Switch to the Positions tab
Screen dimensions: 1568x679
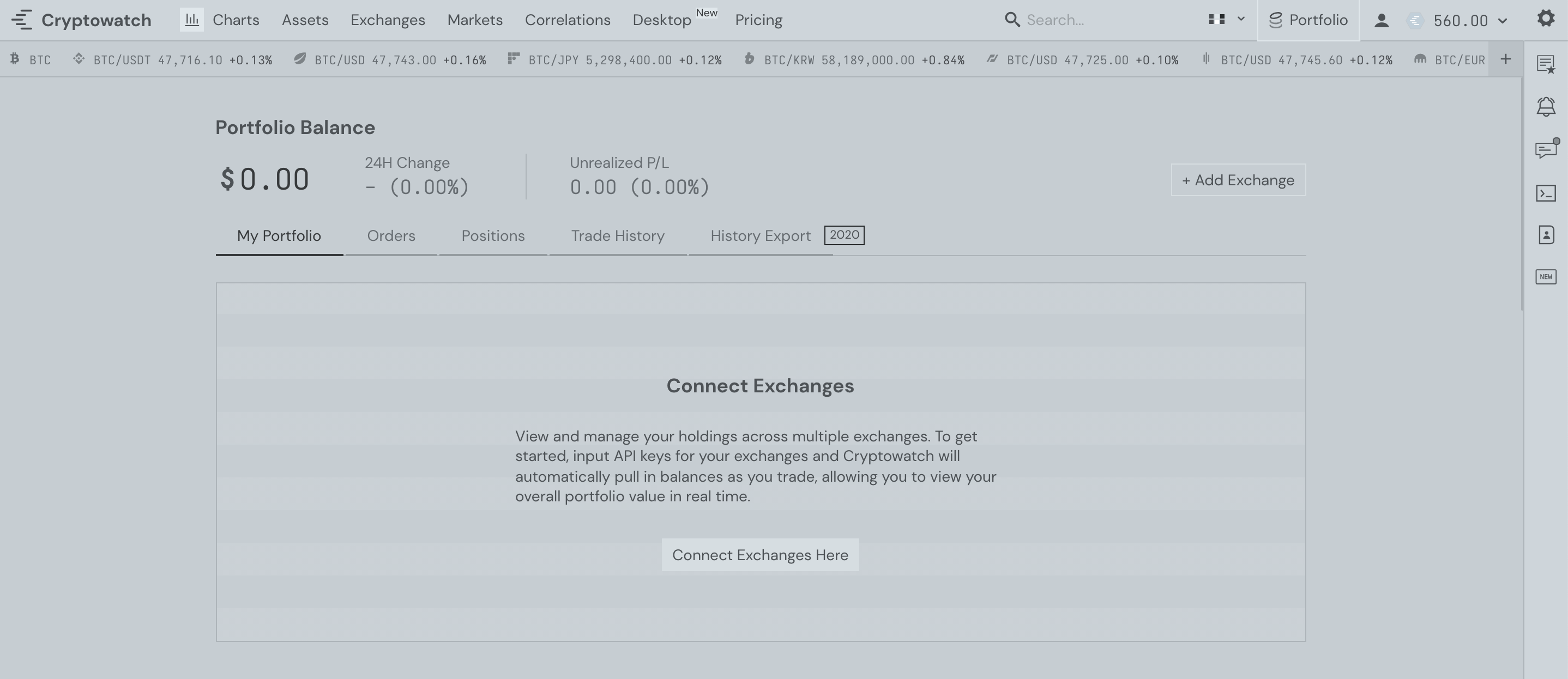click(493, 236)
